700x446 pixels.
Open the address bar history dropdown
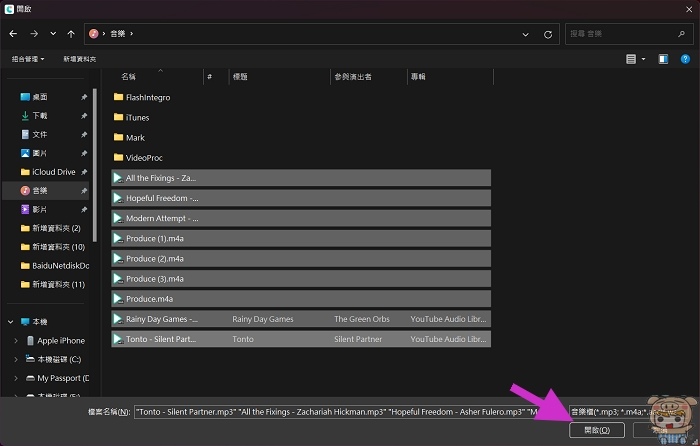tap(527, 34)
